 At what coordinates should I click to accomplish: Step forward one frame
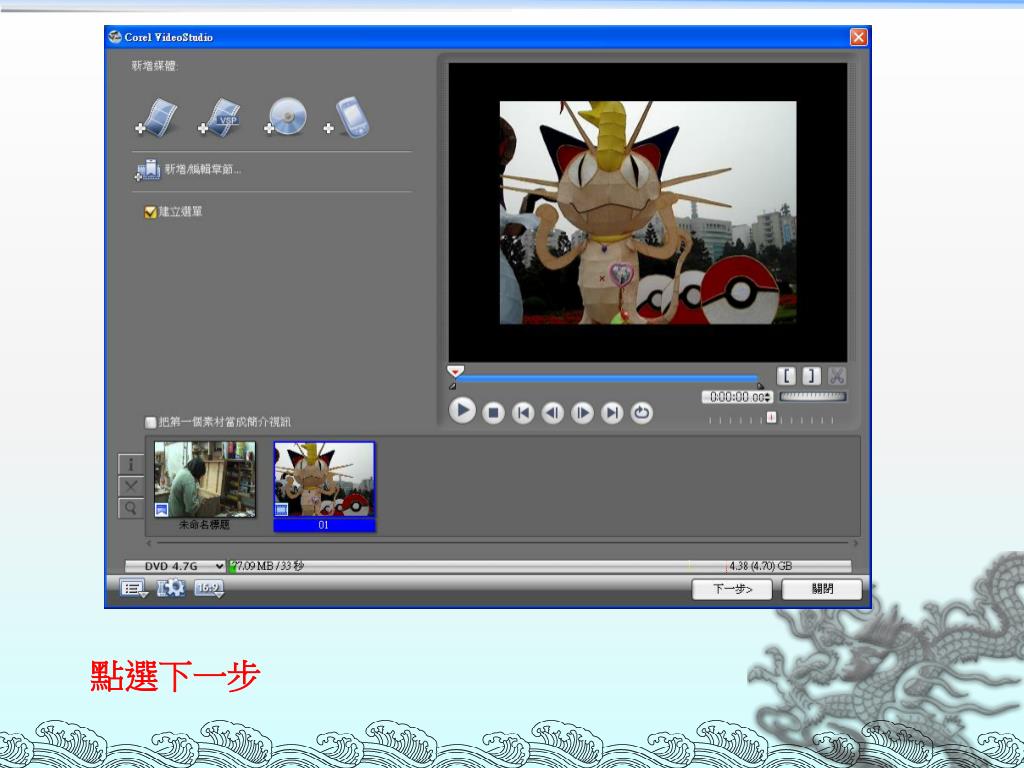tap(582, 413)
